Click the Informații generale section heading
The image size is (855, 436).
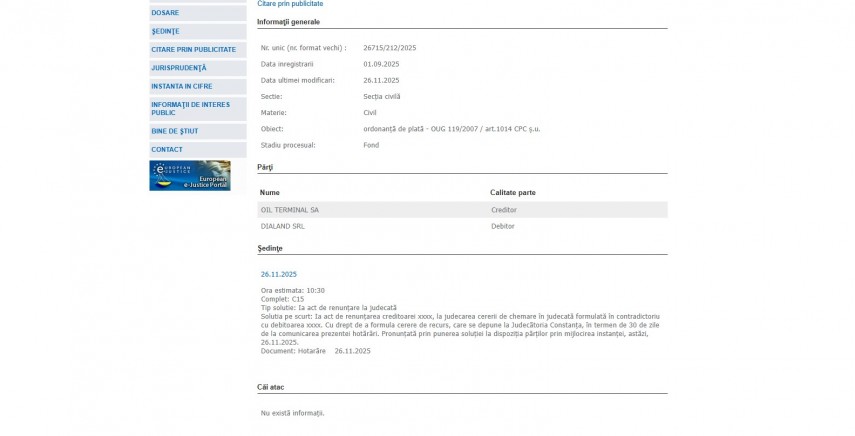point(289,21)
